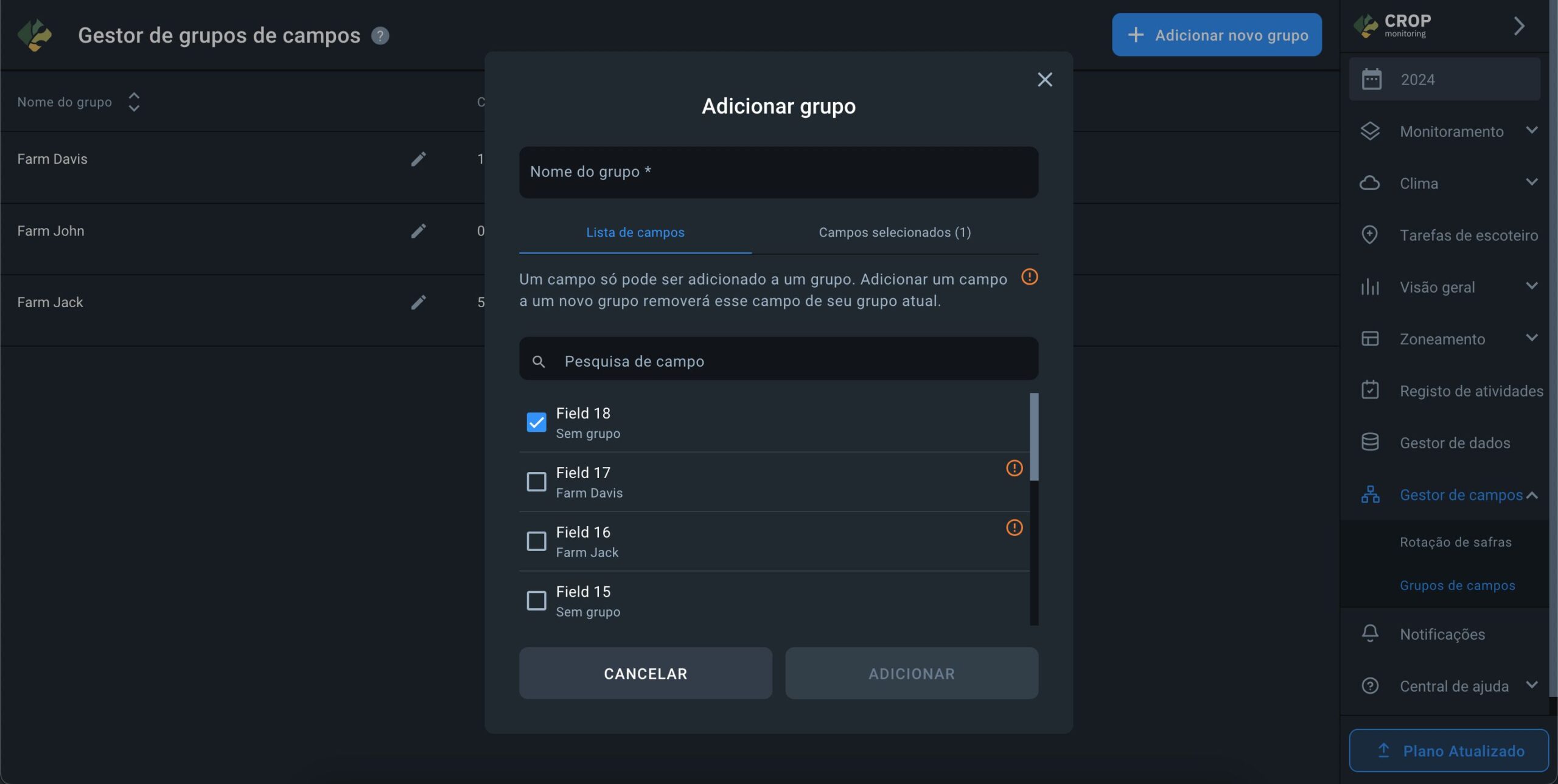Viewport: 1558px width, 784px height.
Task: Click the help question mark beside page title
Action: [380, 36]
